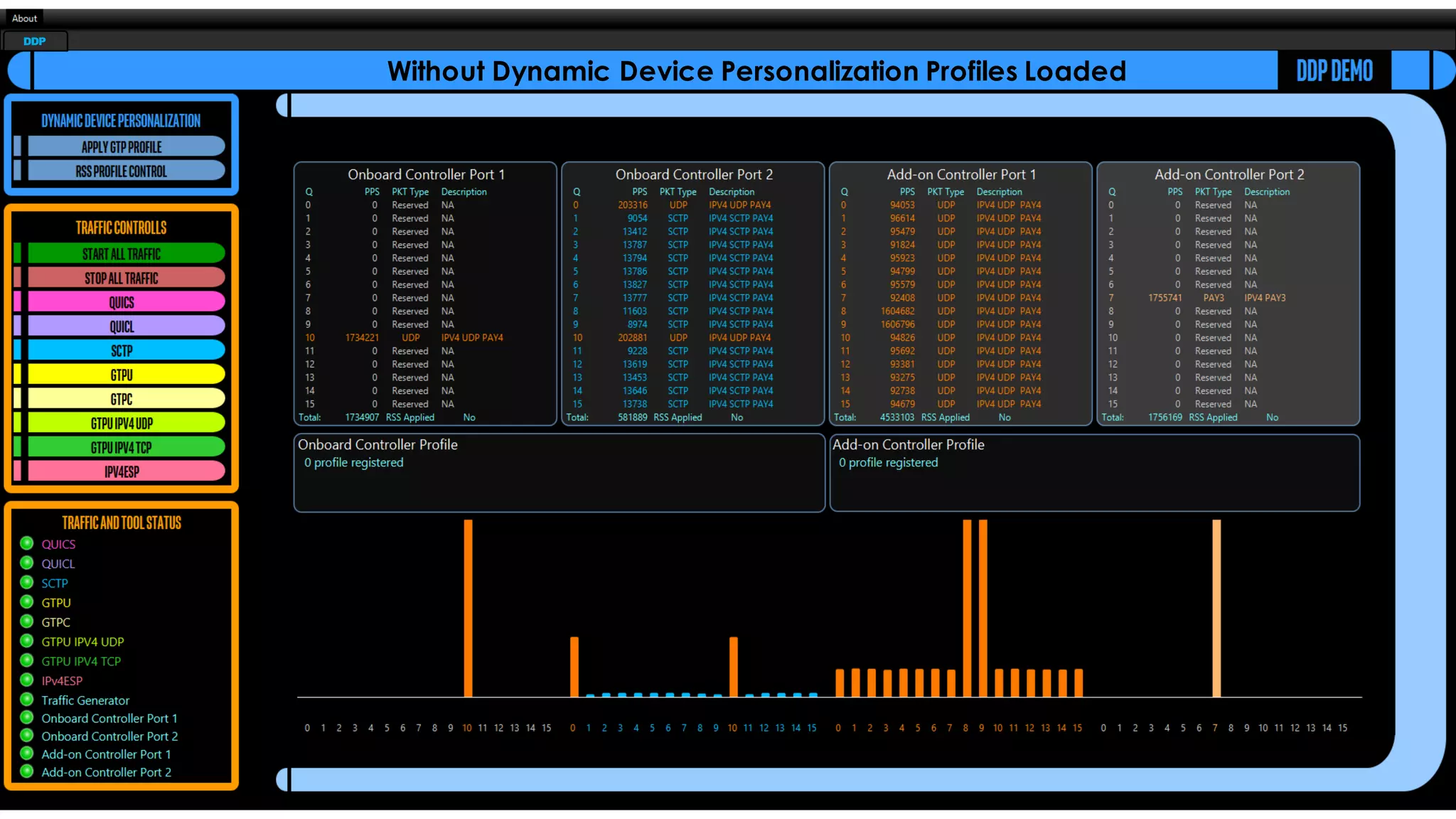Click '0 profile registered' under Onboard Controller Profile
The image size is (1456, 819).
tap(354, 462)
